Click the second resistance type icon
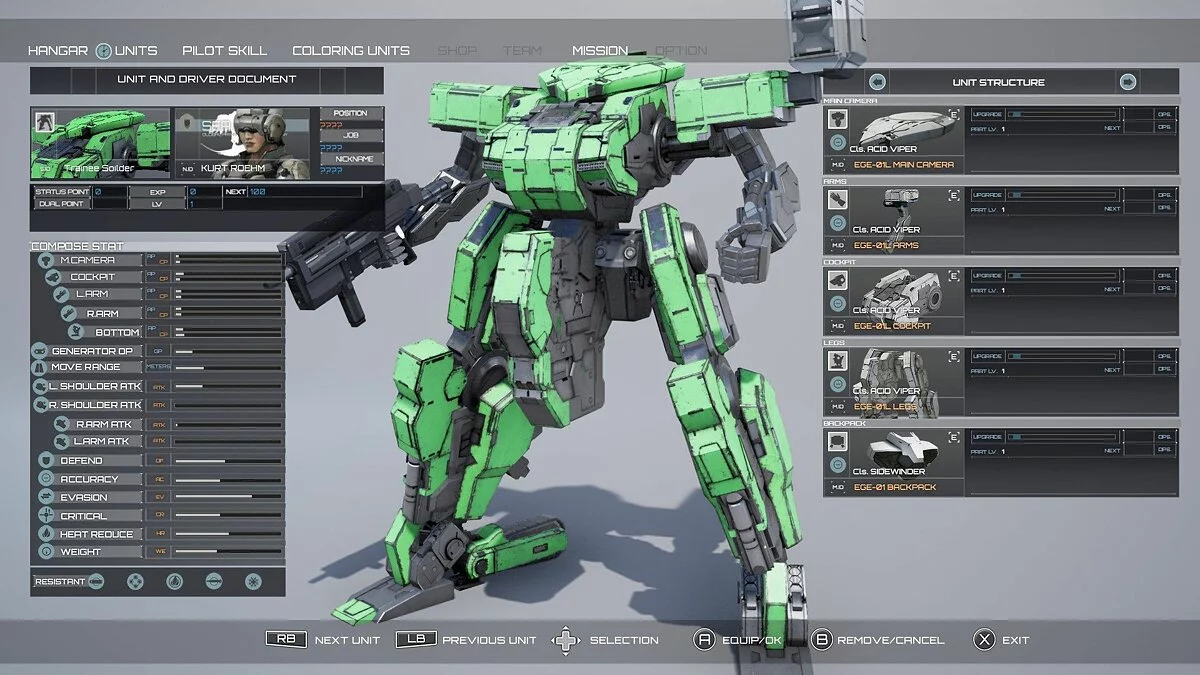The height and width of the screenshot is (675, 1200). (x=135, y=581)
